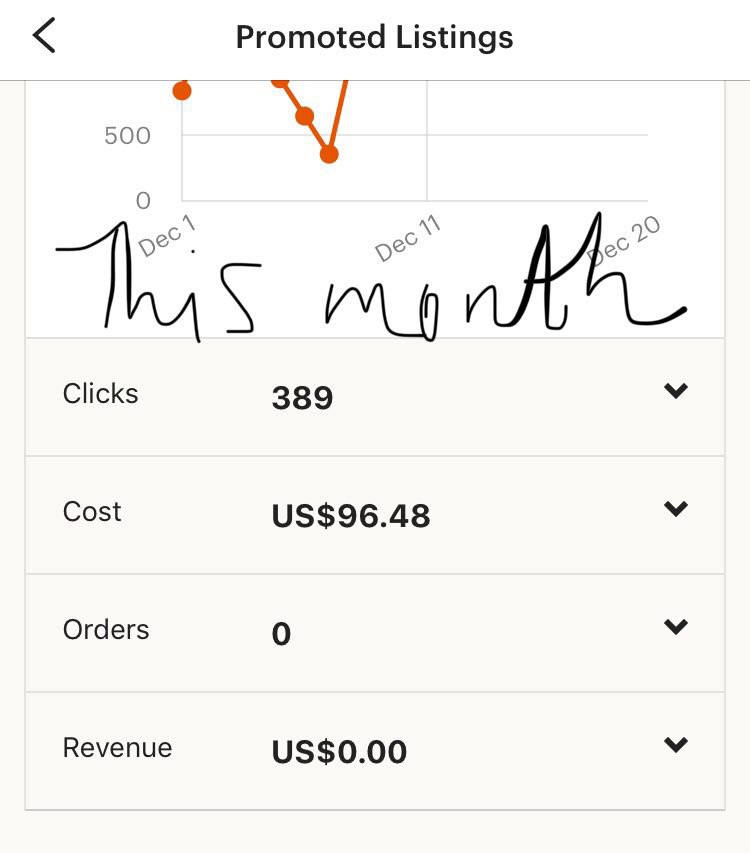Tap the Promoted Listings title

[x=375, y=37]
